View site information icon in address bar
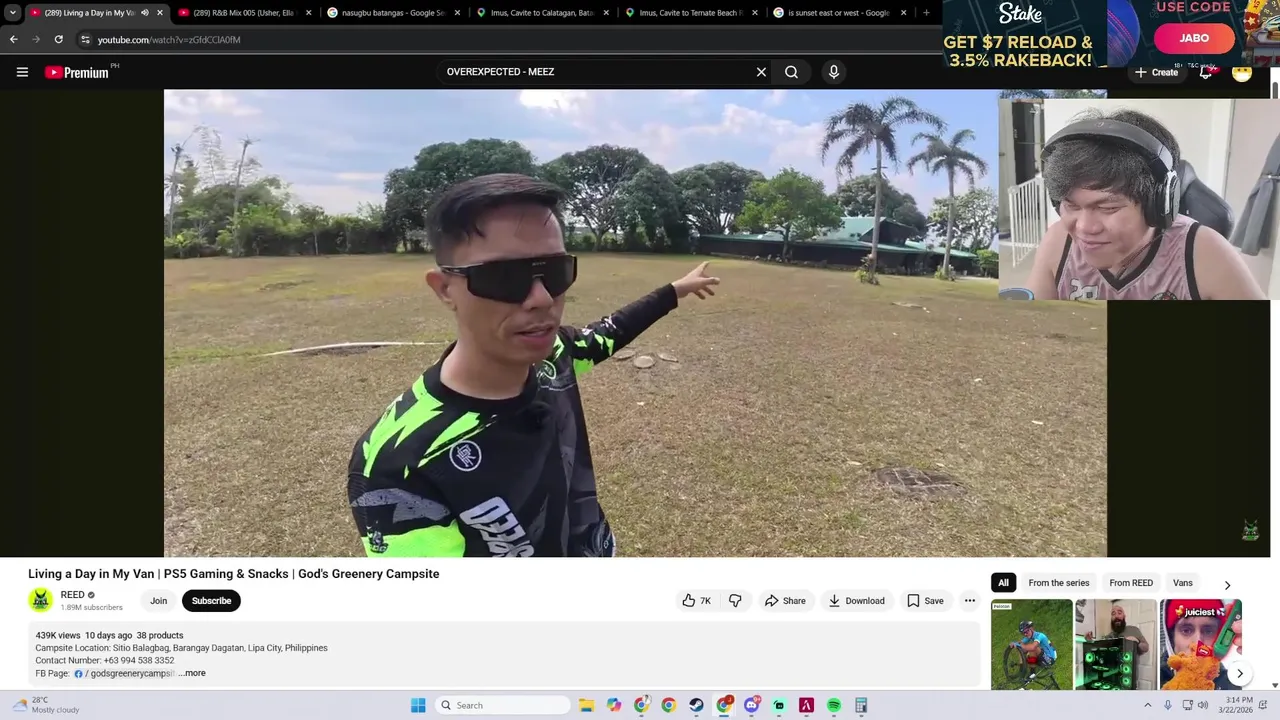1280x720 pixels. click(85, 39)
